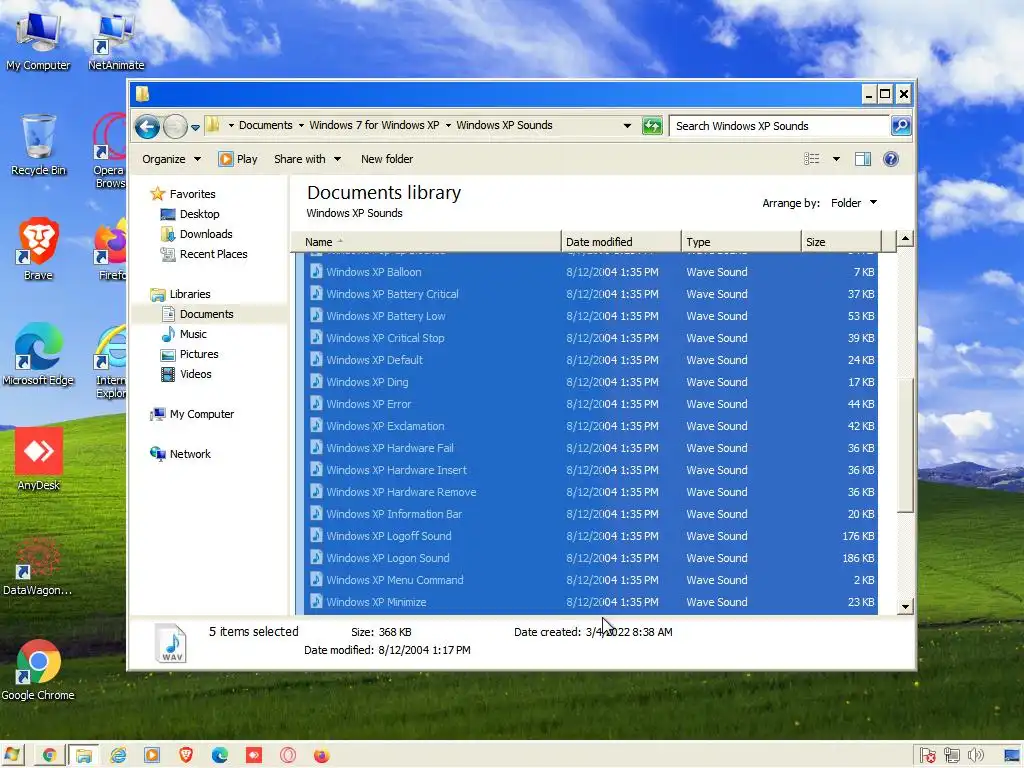Open Help with the question mark icon
The image size is (1024, 768).
(891, 159)
